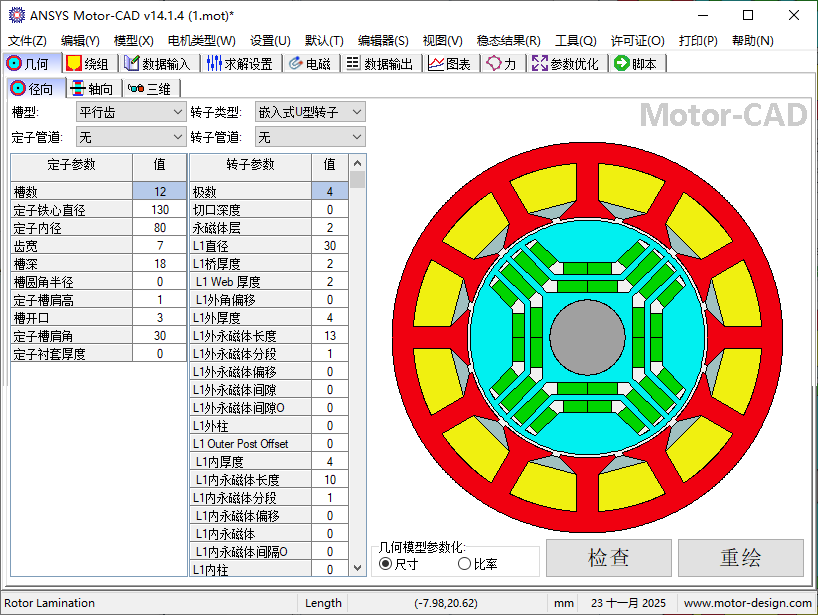
Task: Open the 帮助(N) menu
Action: point(752,41)
